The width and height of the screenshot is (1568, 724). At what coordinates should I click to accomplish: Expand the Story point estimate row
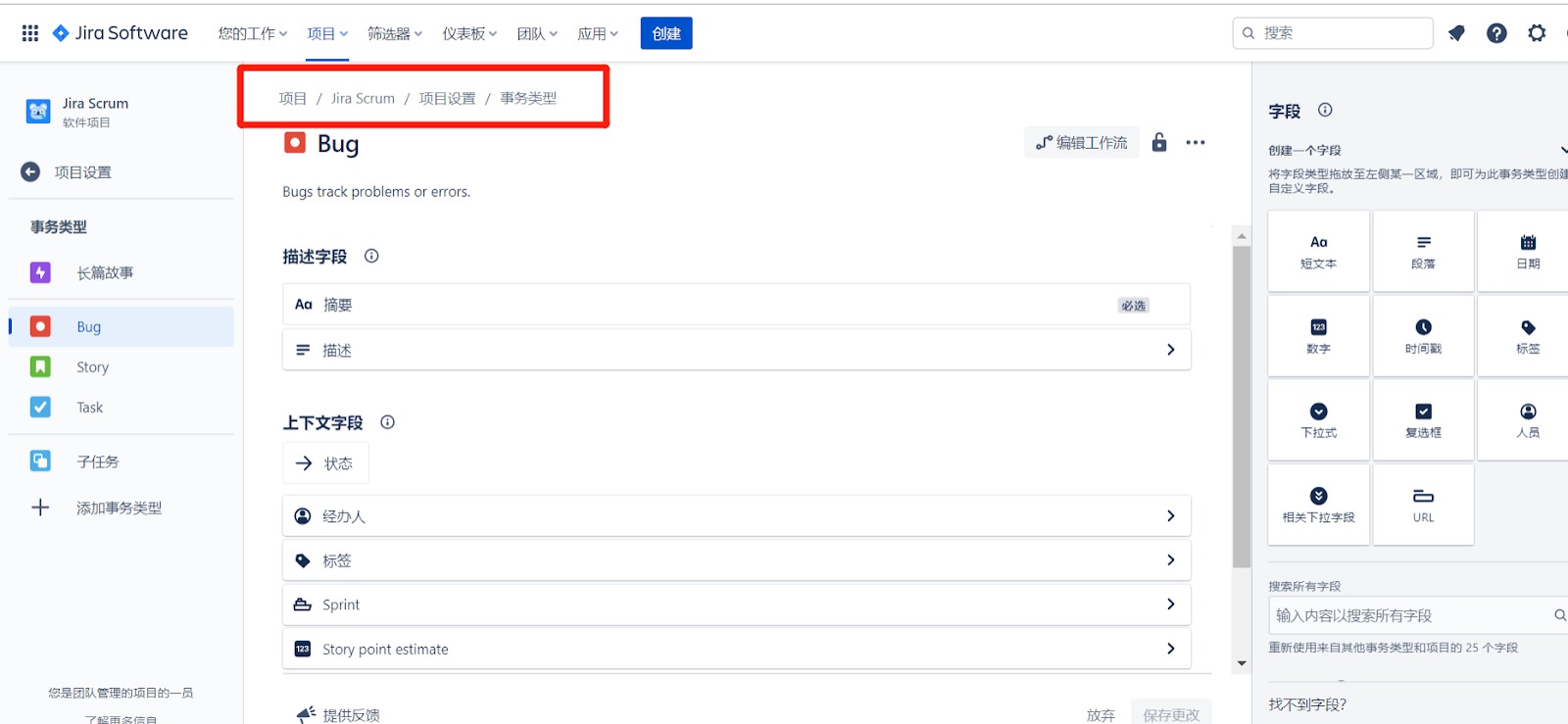737,649
